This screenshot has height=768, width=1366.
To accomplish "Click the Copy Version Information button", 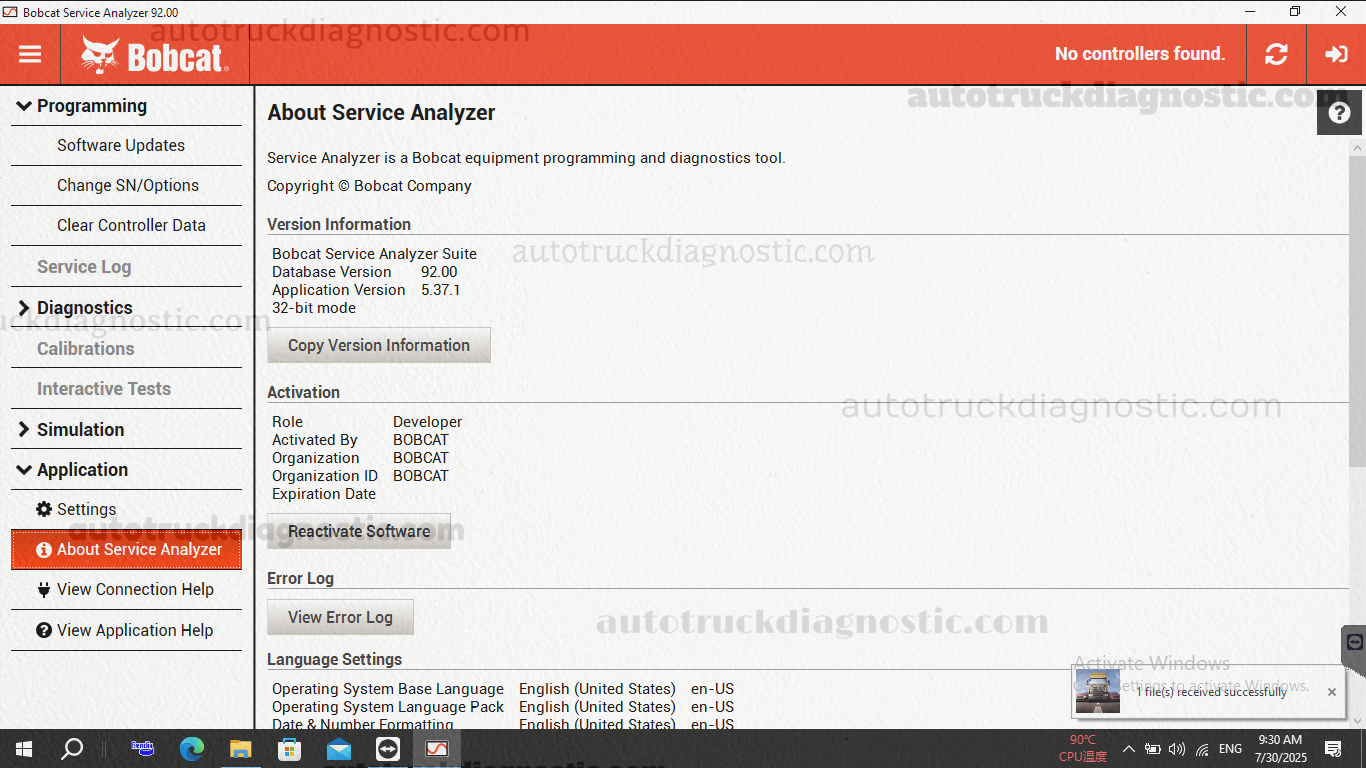I will (378, 344).
